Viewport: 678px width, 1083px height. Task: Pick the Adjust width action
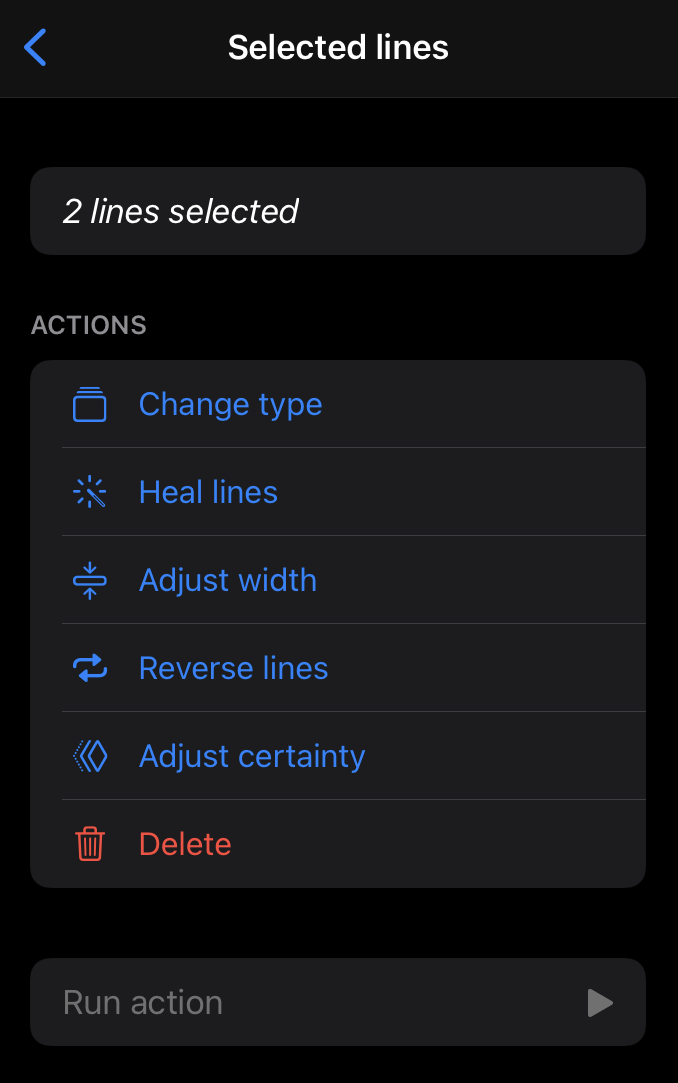click(228, 580)
